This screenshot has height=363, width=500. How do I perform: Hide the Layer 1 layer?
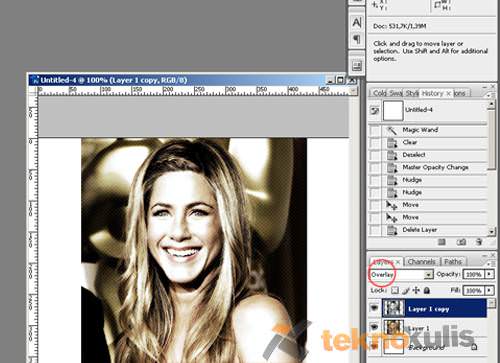tap(374, 327)
